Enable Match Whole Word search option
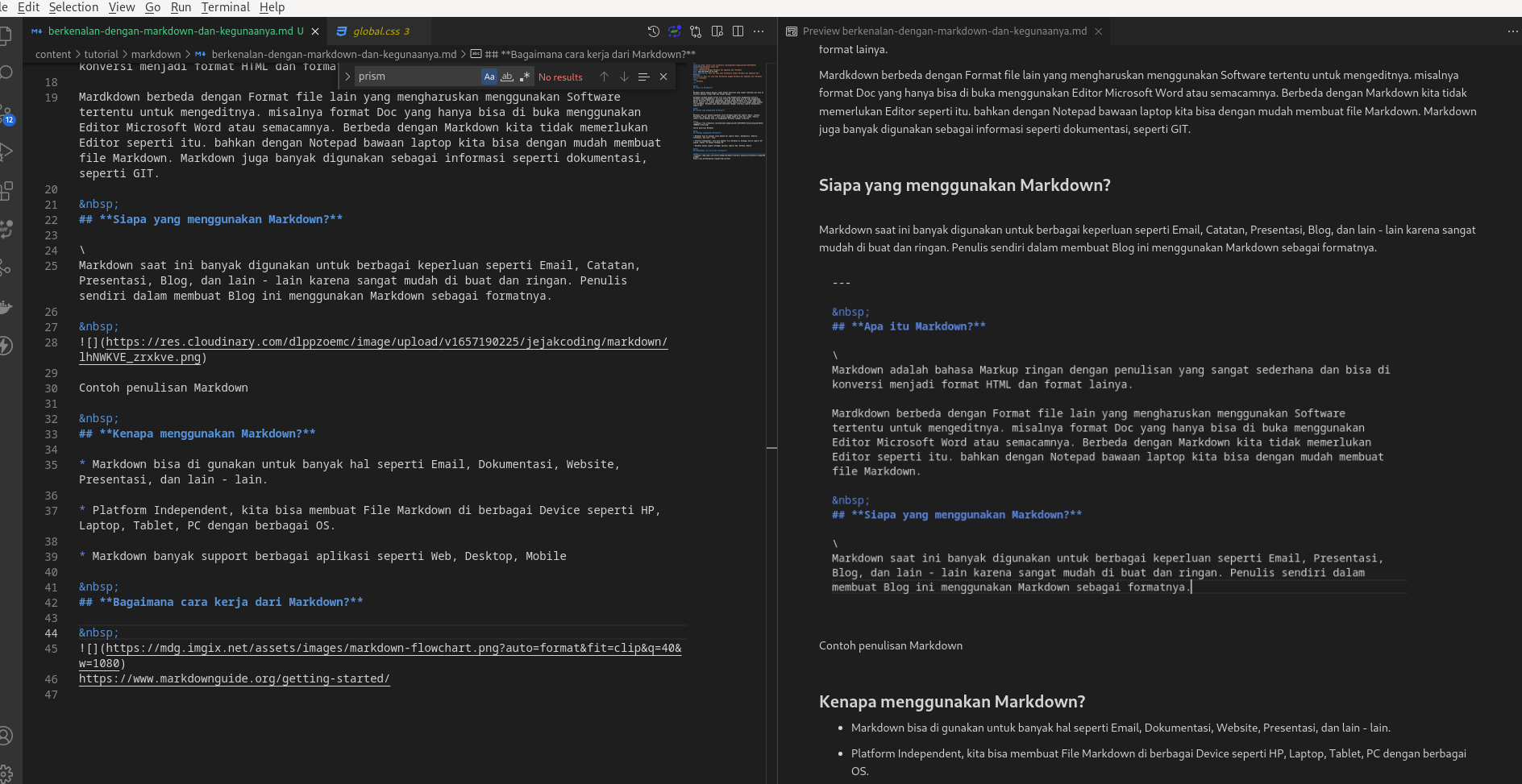 tap(508, 76)
